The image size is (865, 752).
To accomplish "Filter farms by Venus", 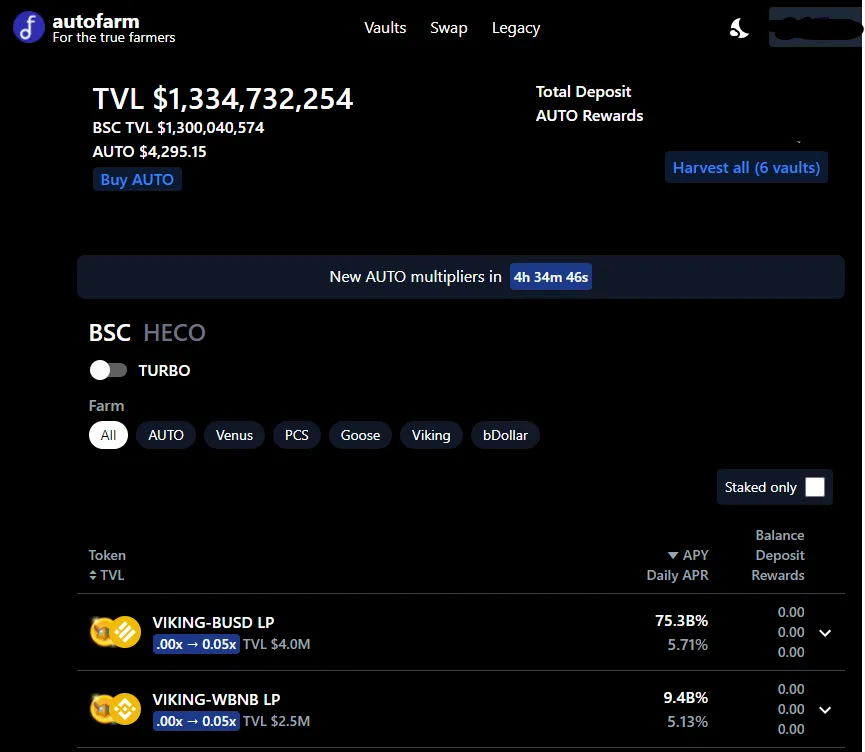I will (x=234, y=435).
